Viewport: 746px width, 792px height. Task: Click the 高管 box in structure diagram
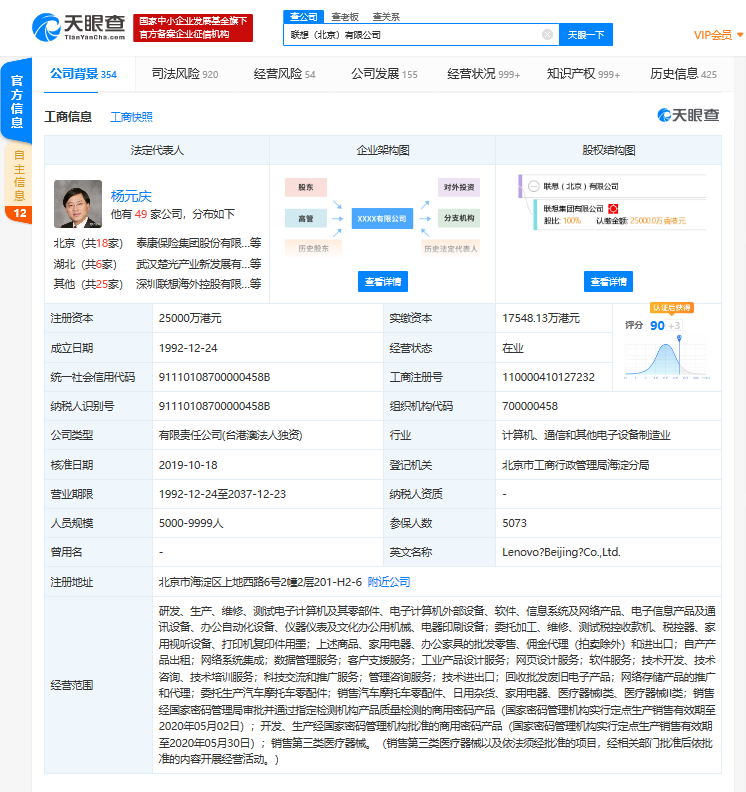tap(306, 218)
